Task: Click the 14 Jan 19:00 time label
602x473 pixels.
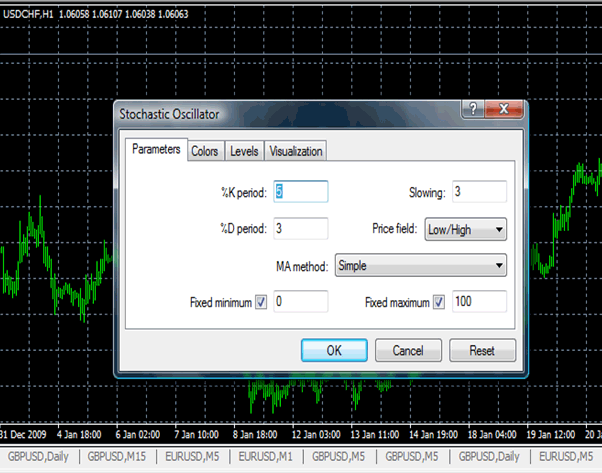Action: [x=433, y=435]
